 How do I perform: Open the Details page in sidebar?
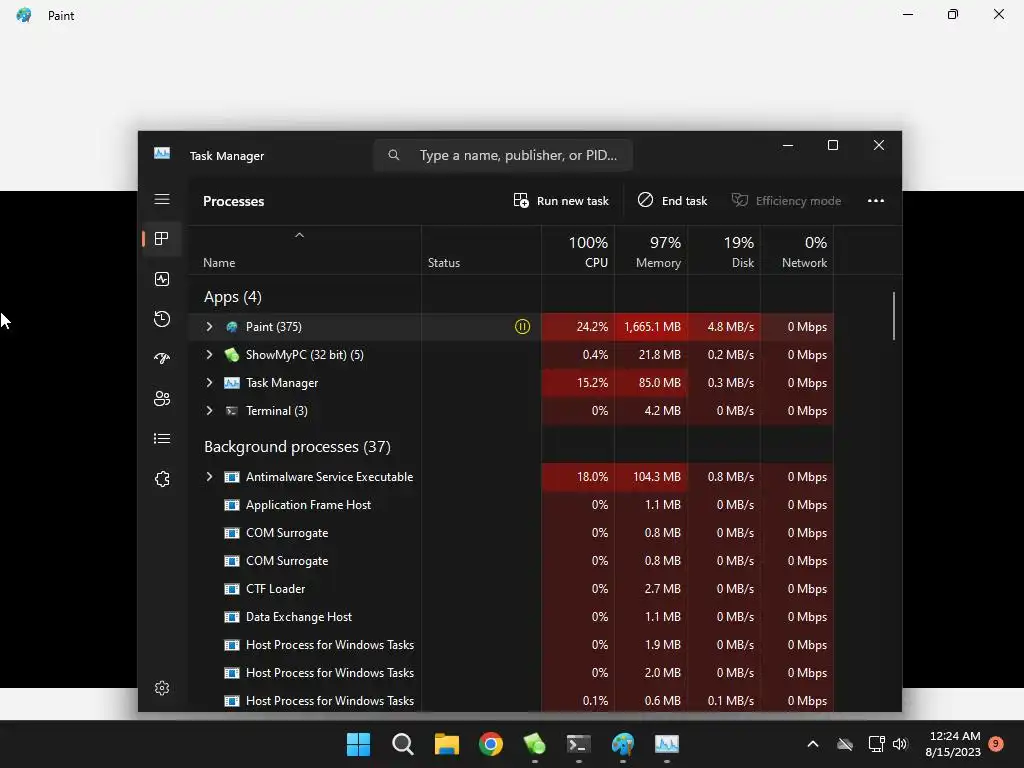(162, 439)
